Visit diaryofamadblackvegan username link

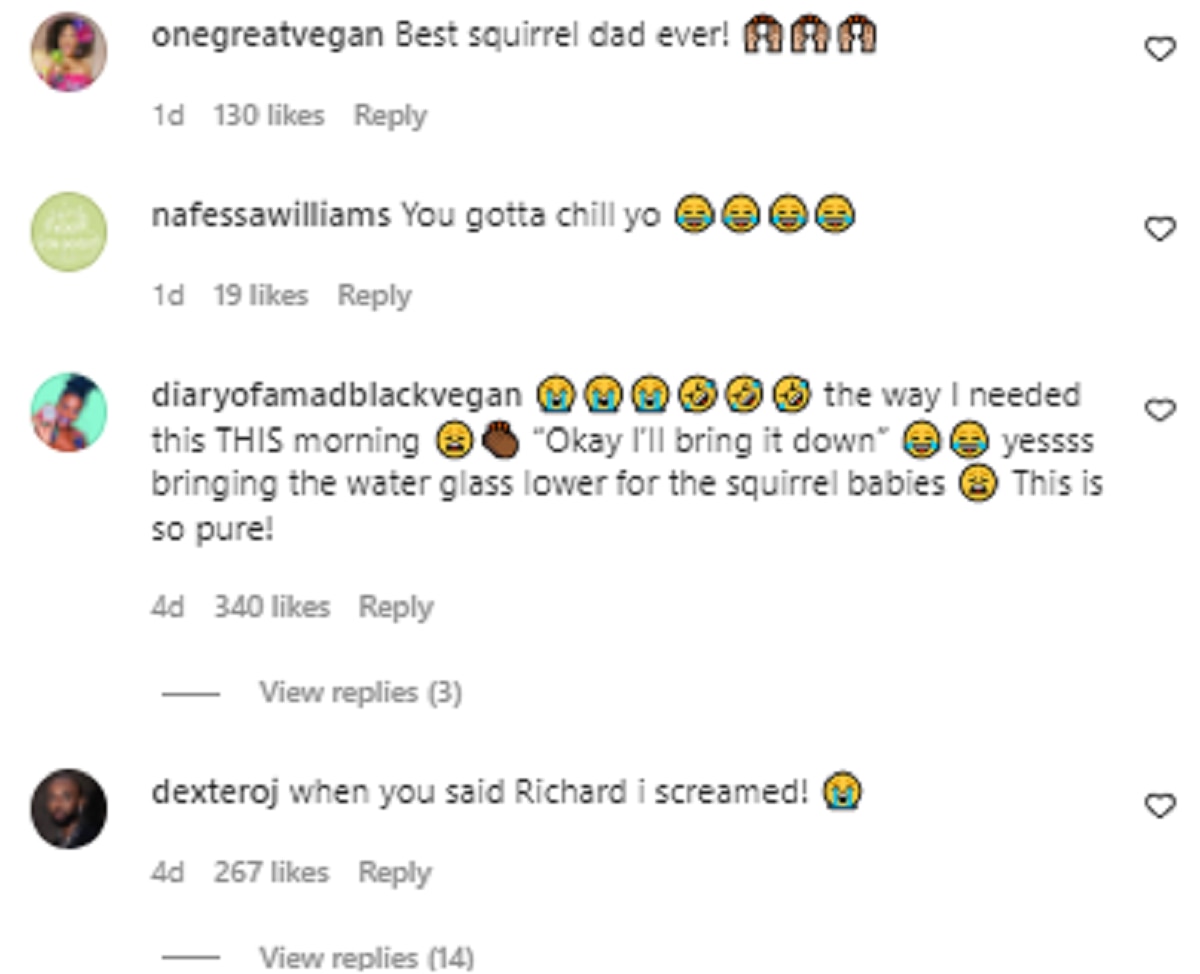pyautogui.click(x=336, y=395)
